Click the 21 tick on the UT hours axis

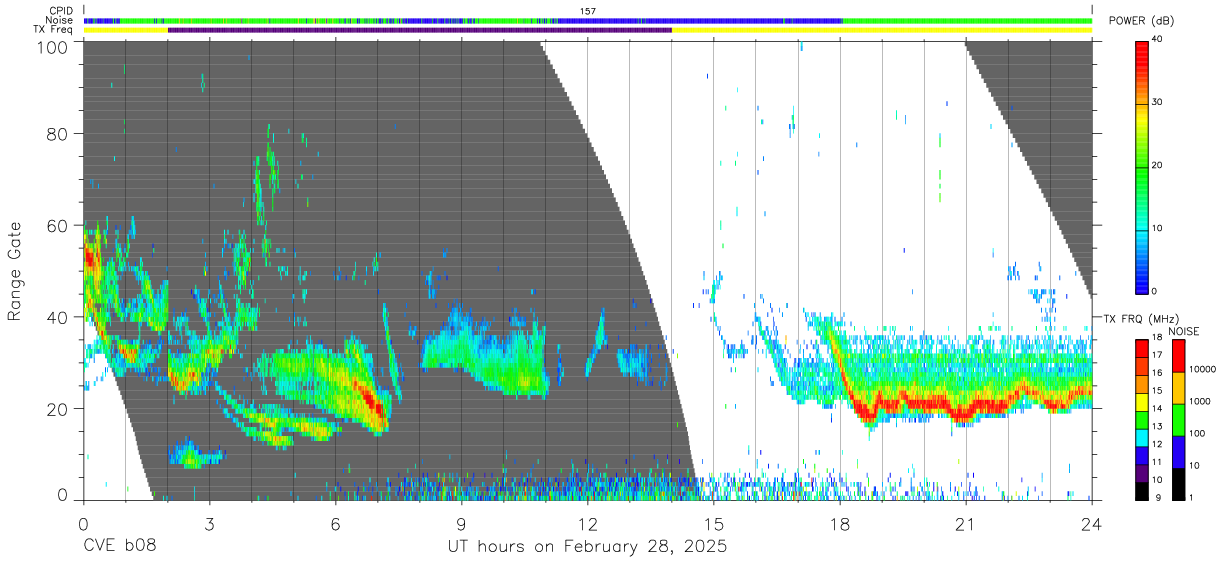pyautogui.click(x=965, y=523)
